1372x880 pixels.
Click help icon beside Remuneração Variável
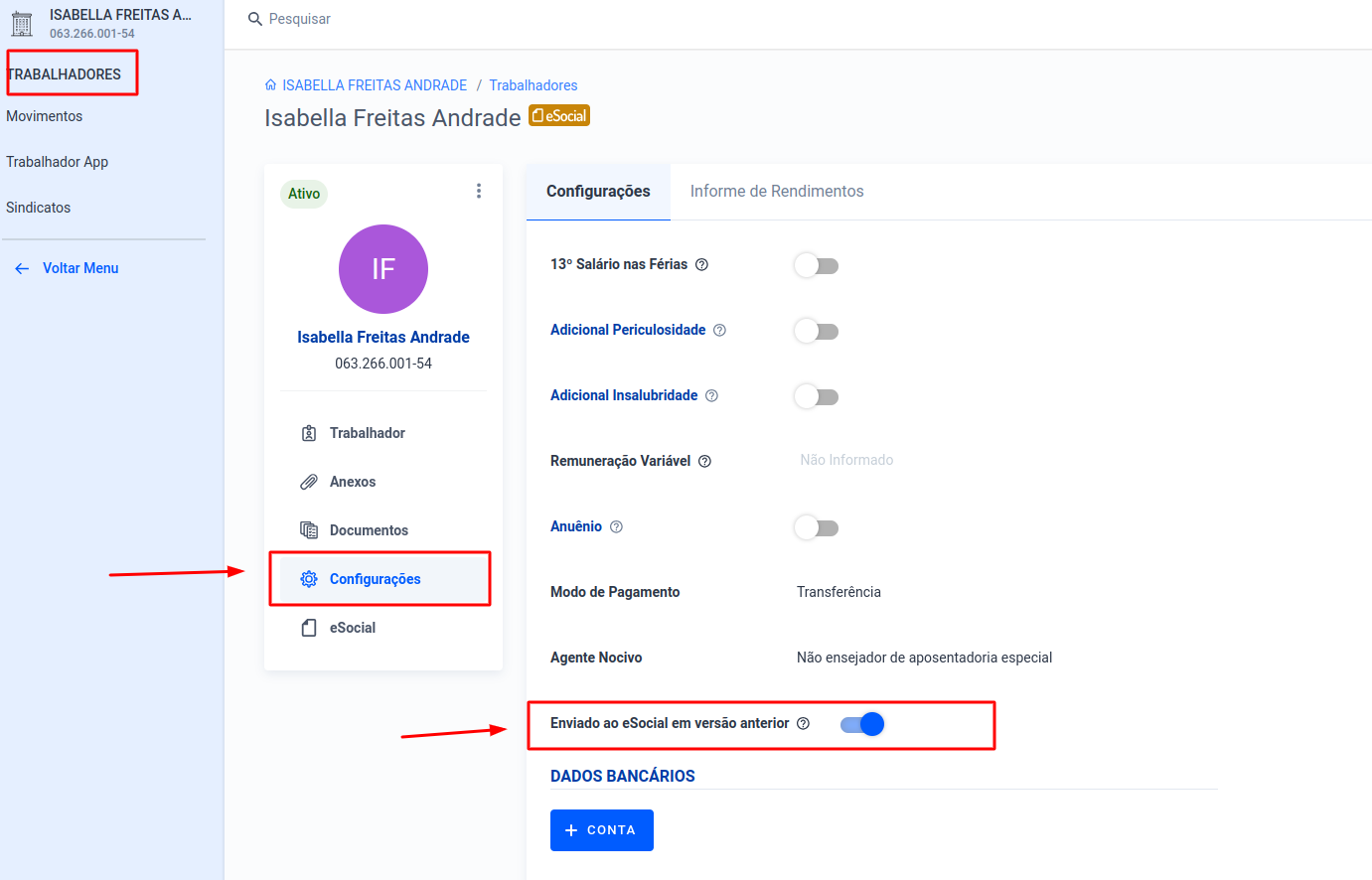[x=704, y=461]
